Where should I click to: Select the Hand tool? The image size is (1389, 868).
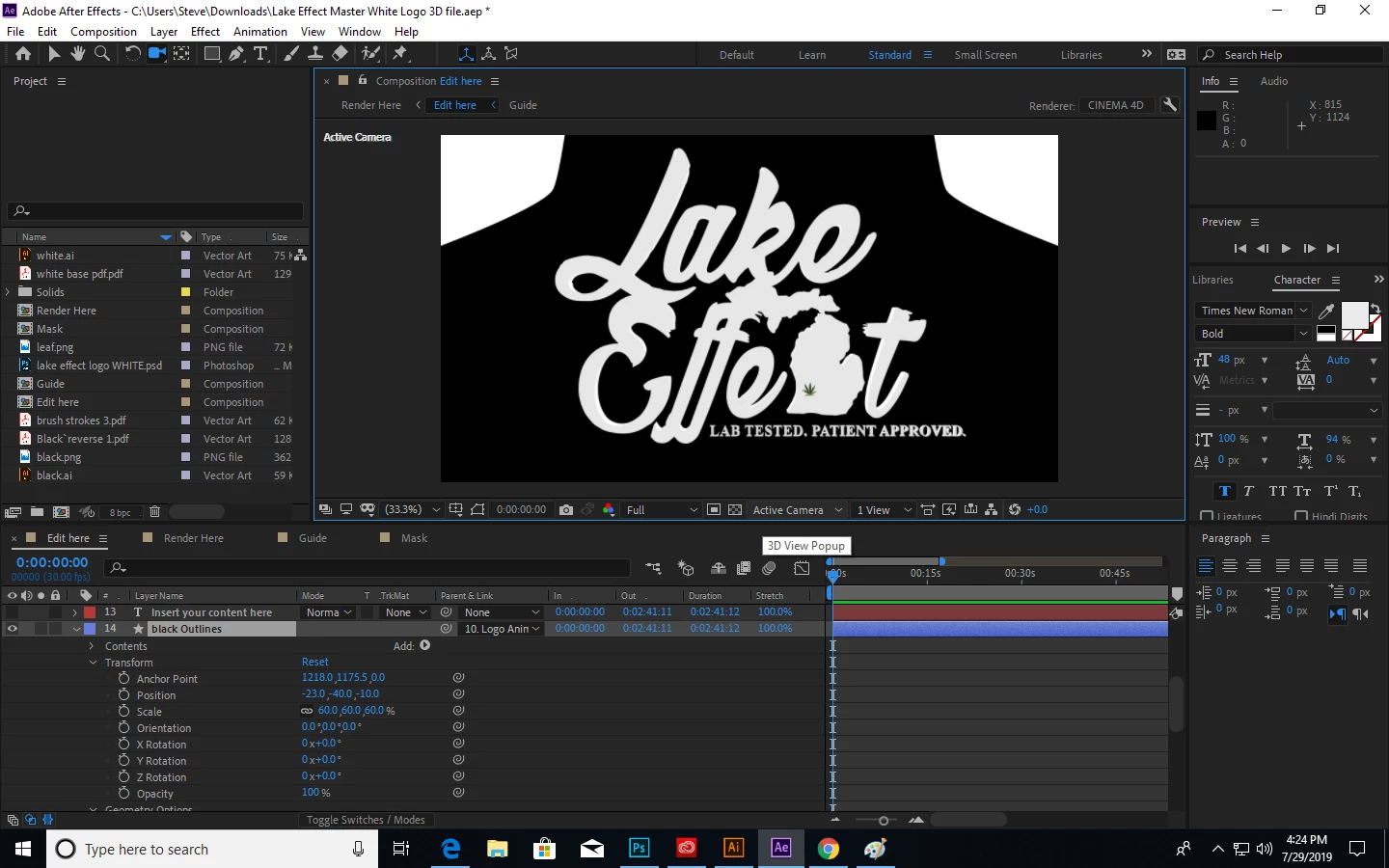pos(78,54)
